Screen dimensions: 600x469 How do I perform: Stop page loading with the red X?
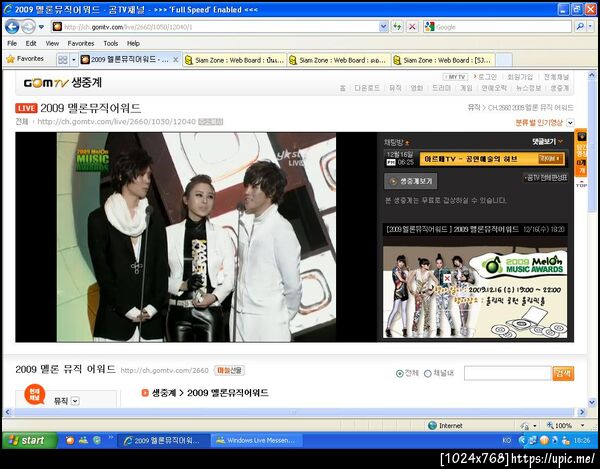click(412, 27)
